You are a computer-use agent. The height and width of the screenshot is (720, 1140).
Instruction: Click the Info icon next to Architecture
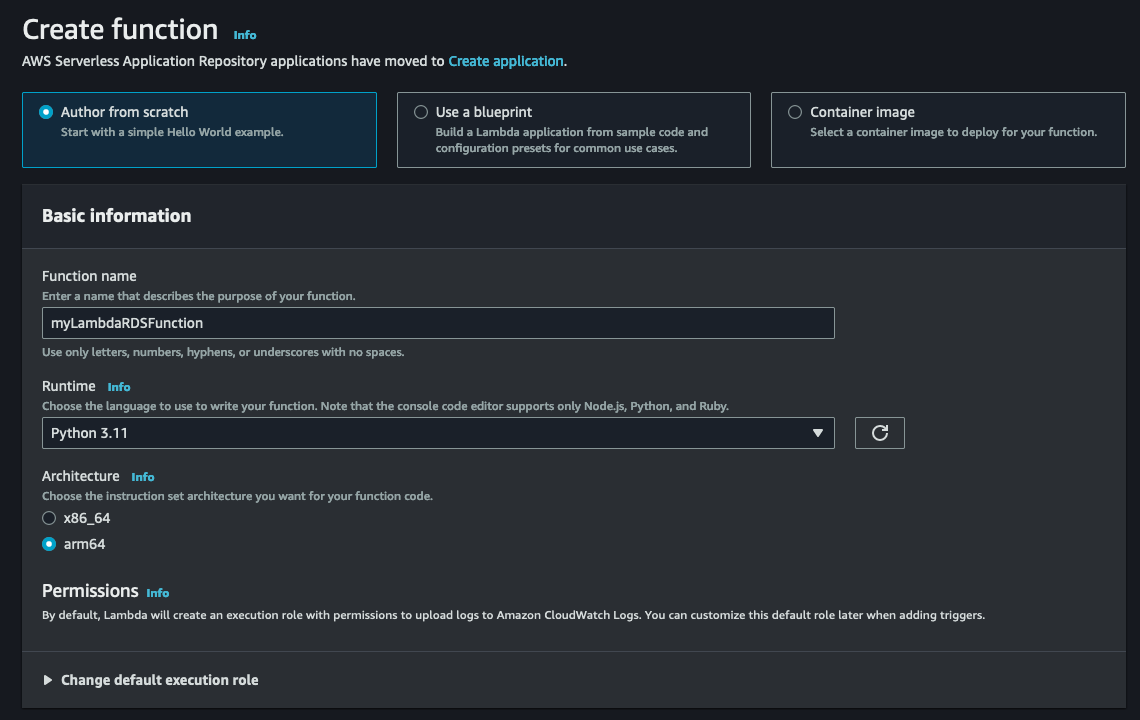coord(143,477)
